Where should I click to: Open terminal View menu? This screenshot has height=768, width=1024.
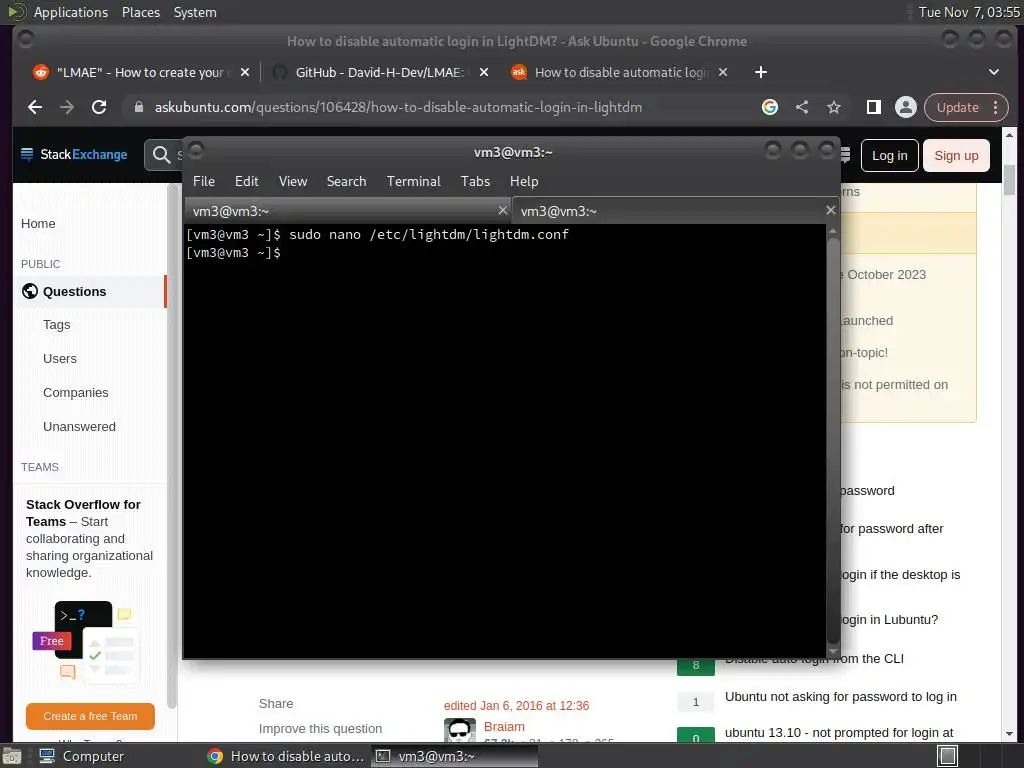[293, 181]
